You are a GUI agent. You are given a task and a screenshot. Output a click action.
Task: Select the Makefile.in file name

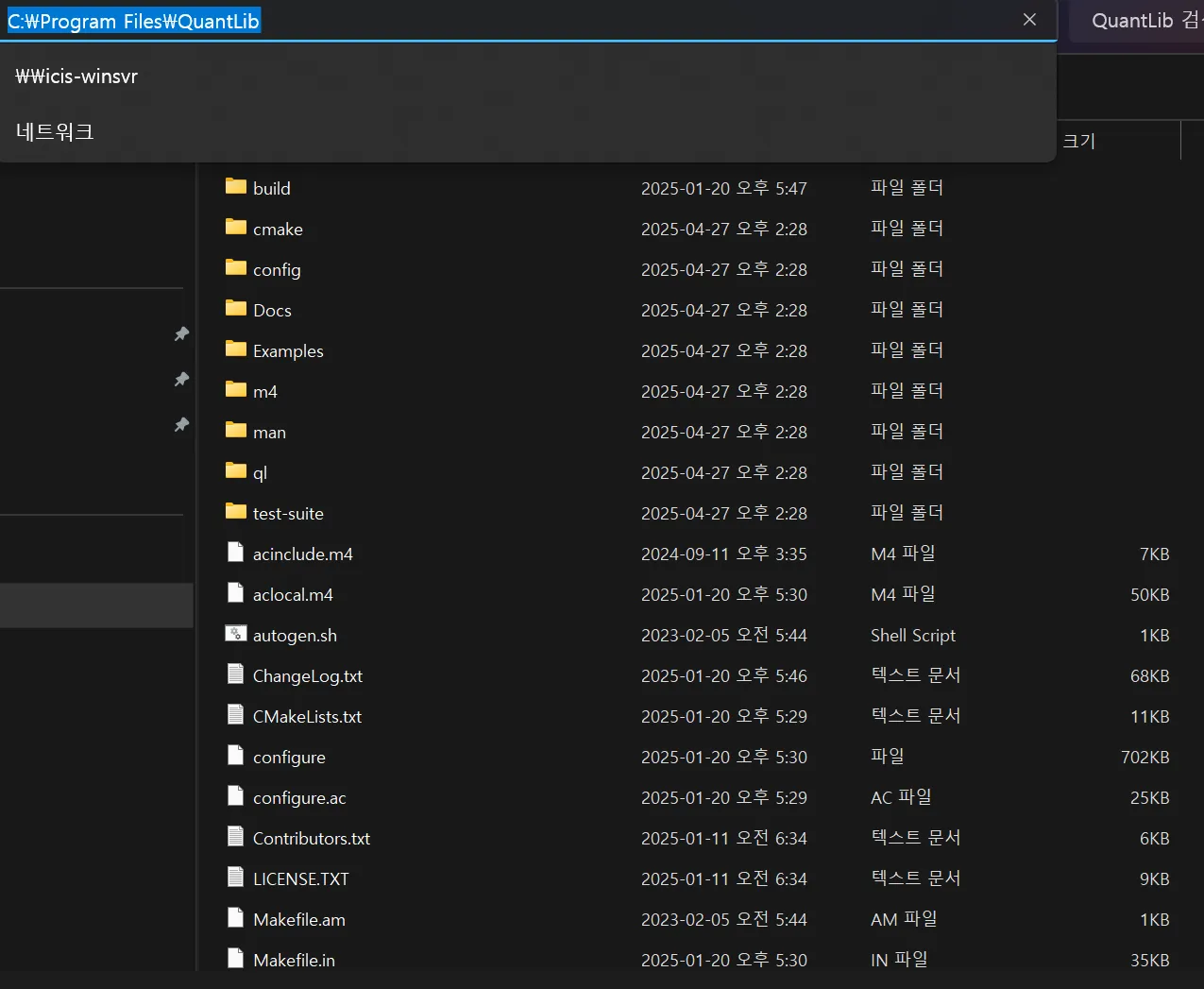[294, 960]
